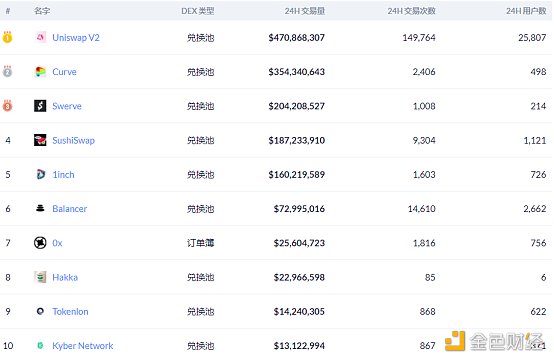This screenshot has width=554, height=362.
Task: Open the Balancer link
Action: tap(70, 209)
